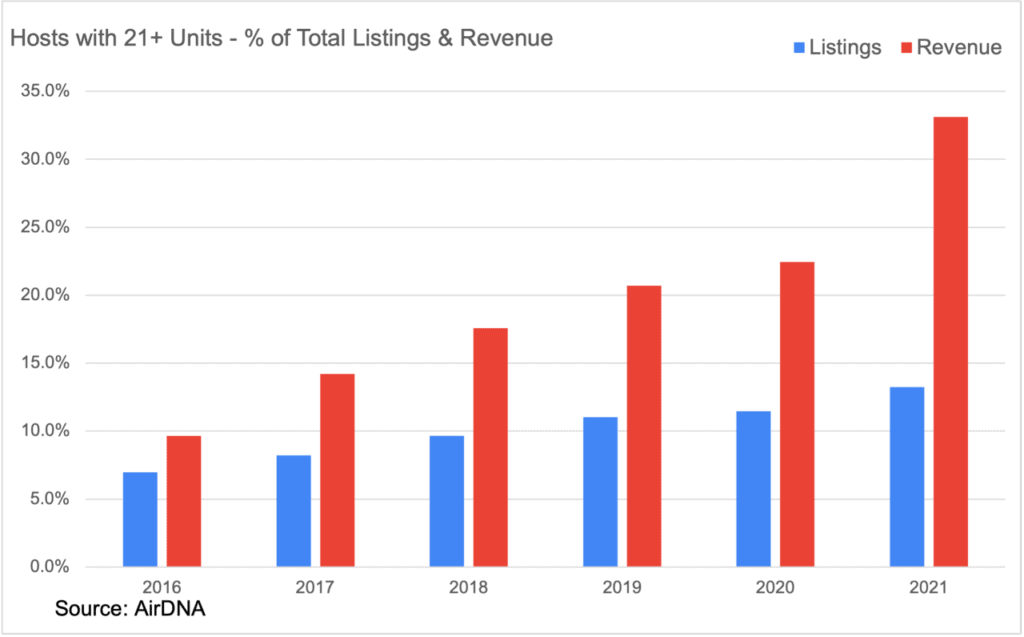The height and width of the screenshot is (637, 1024).
Task: Click the 0.0% y-axis label
Action: pos(45,567)
